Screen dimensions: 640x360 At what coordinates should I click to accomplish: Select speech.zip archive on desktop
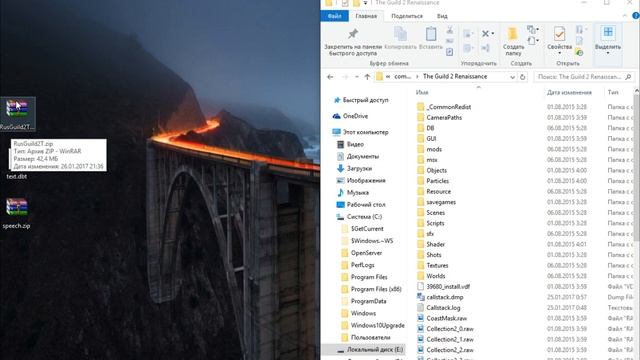(16, 213)
